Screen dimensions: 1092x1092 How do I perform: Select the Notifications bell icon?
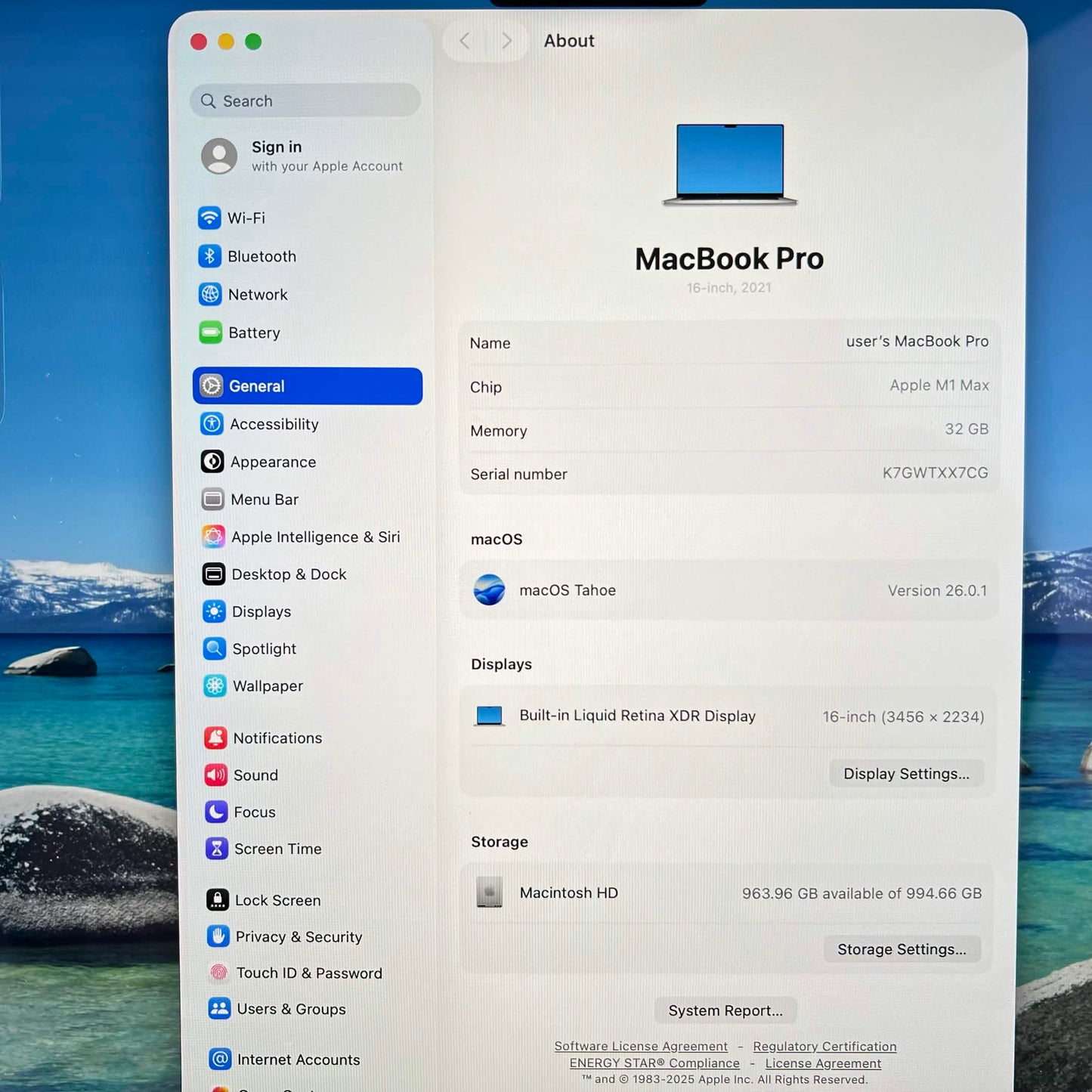point(215,738)
